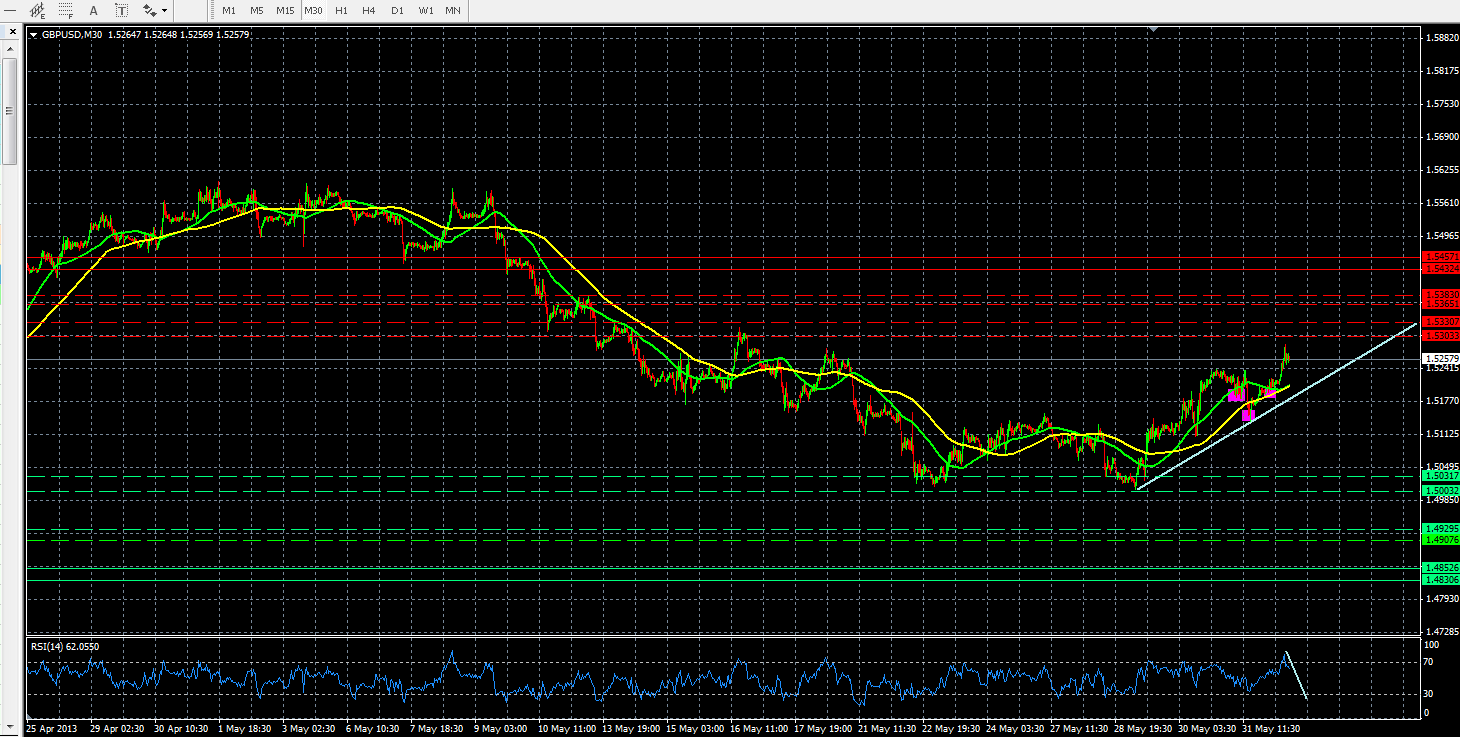The image size is (1460, 737).
Task: Switch chart to MN monthly timeframe
Action: [x=453, y=11]
